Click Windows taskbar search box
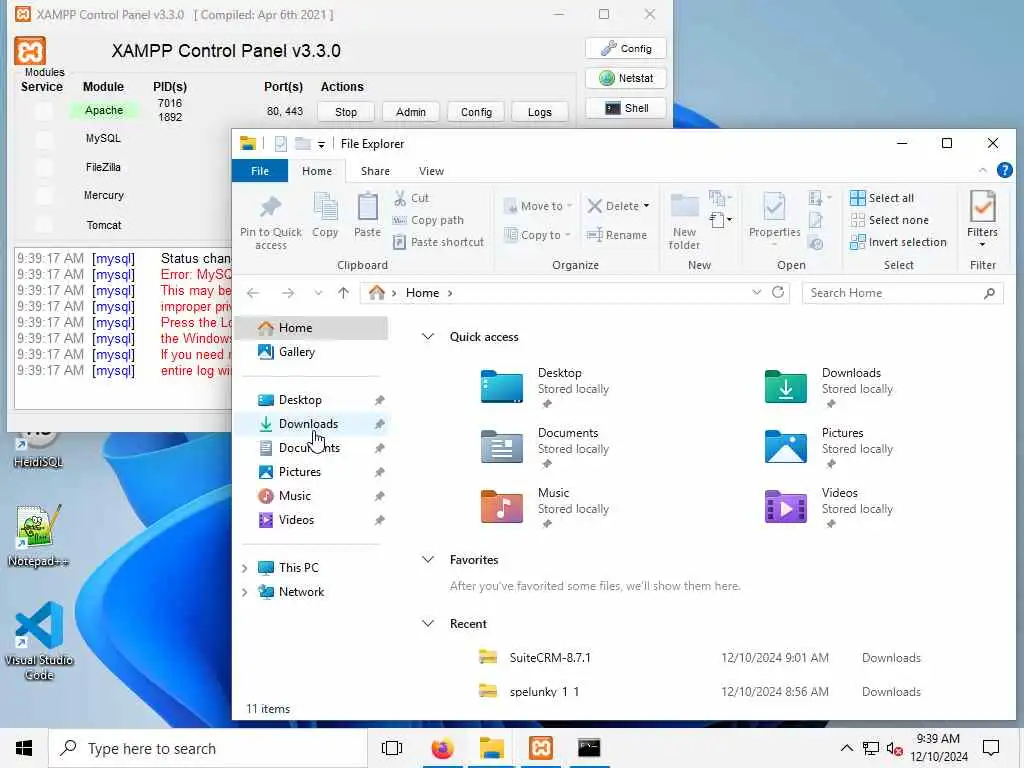The width and height of the screenshot is (1024, 768). pyautogui.click(x=208, y=748)
